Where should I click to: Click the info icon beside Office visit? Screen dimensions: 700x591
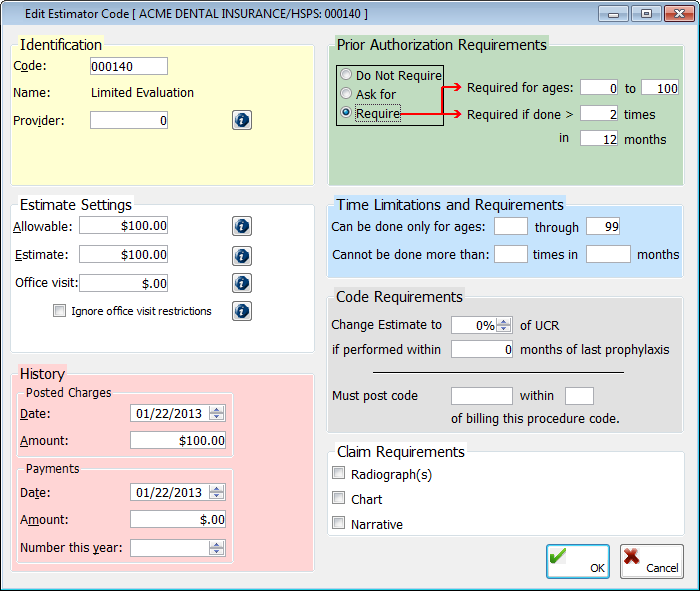[242, 283]
